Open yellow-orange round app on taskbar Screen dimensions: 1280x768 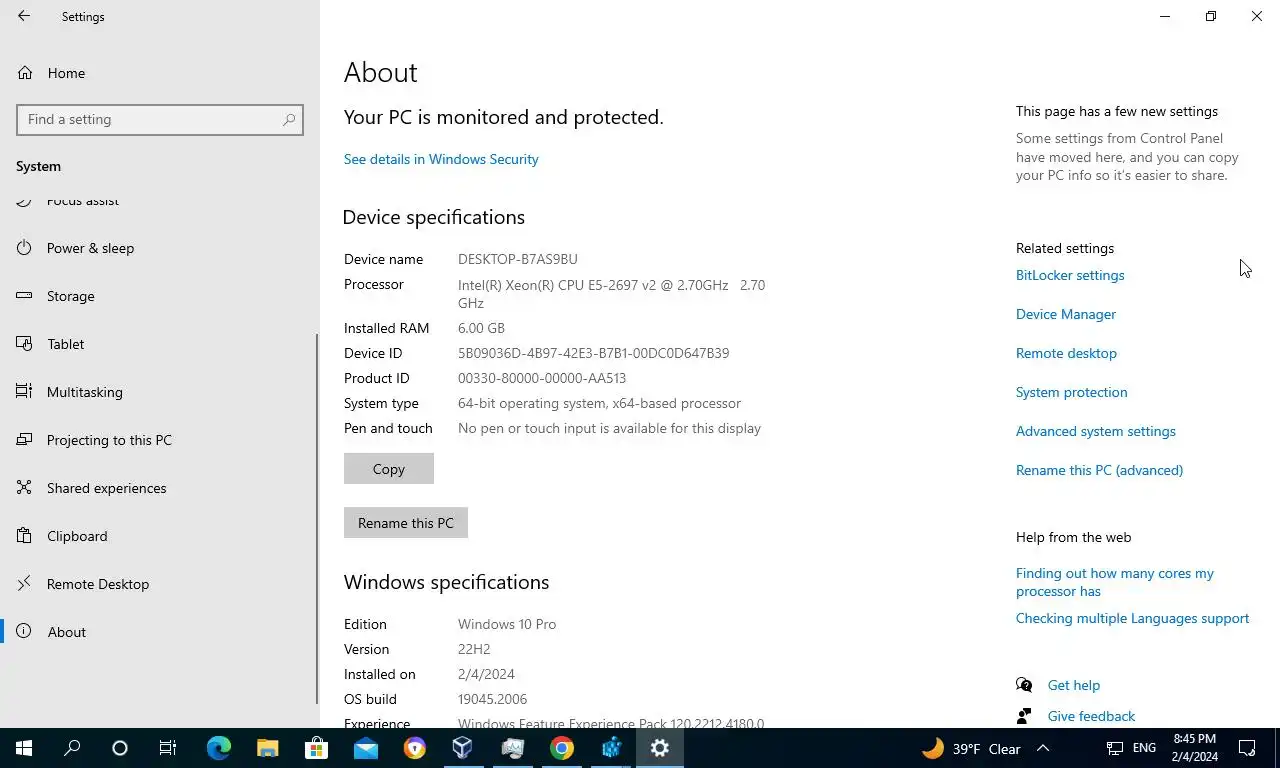pos(414,748)
